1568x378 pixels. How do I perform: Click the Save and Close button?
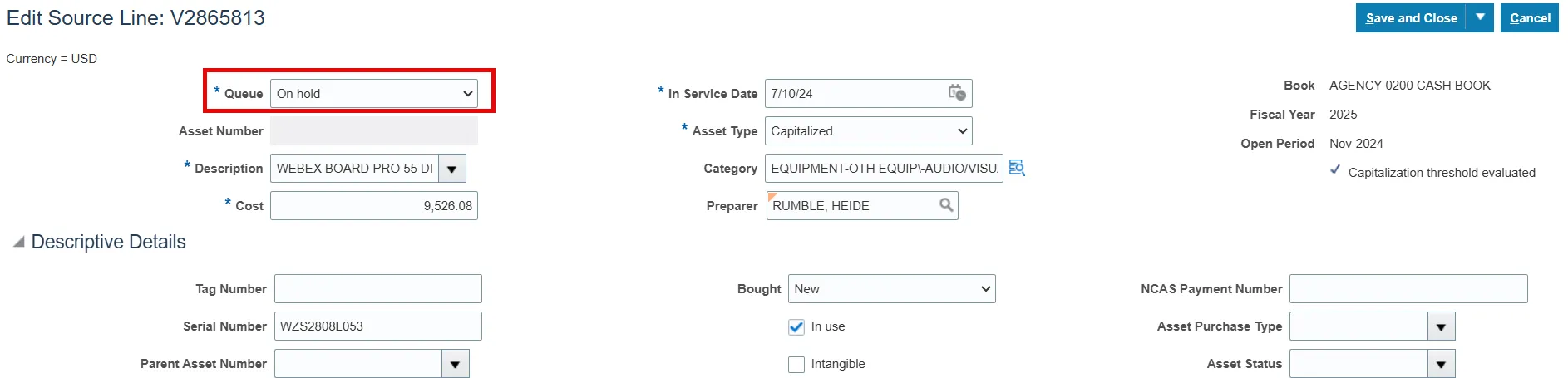(x=1410, y=18)
